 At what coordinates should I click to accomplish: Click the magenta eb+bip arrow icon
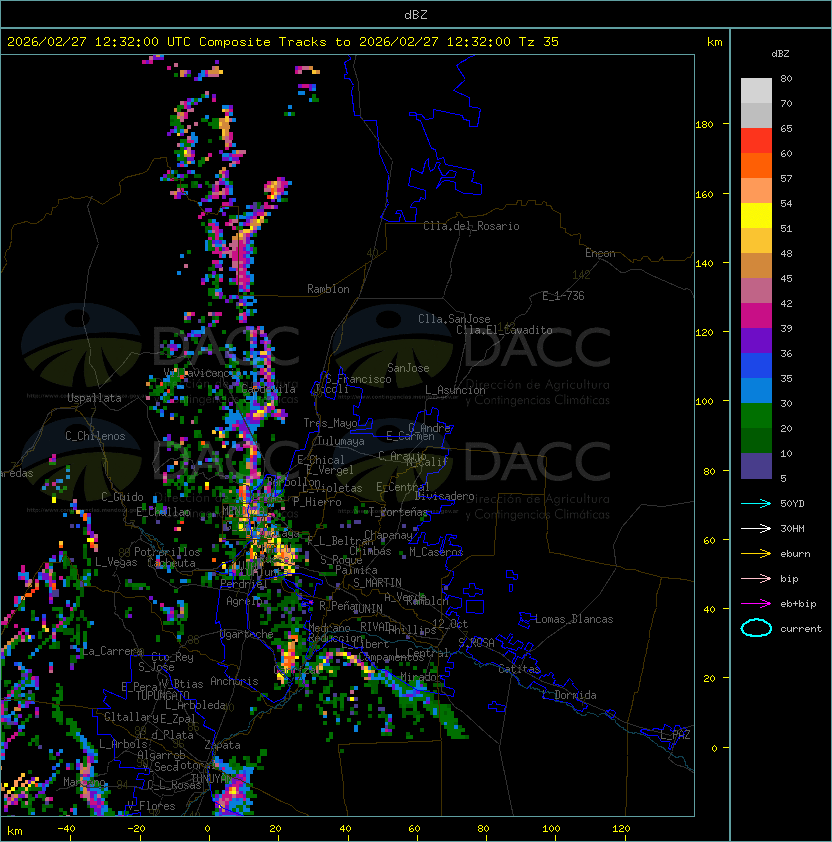point(756,604)
